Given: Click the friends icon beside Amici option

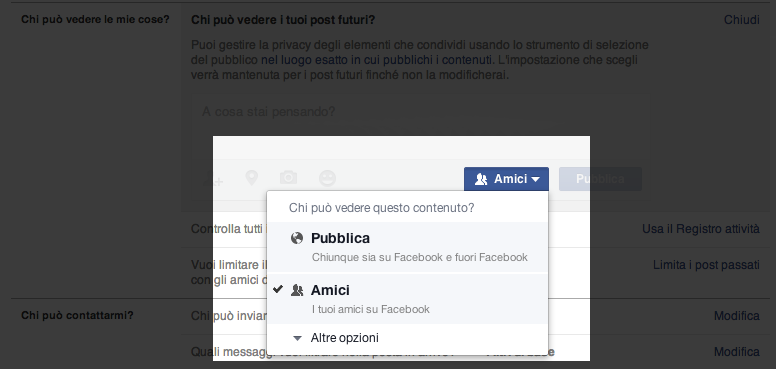Looking at the screenshot, I should [297, 290].
